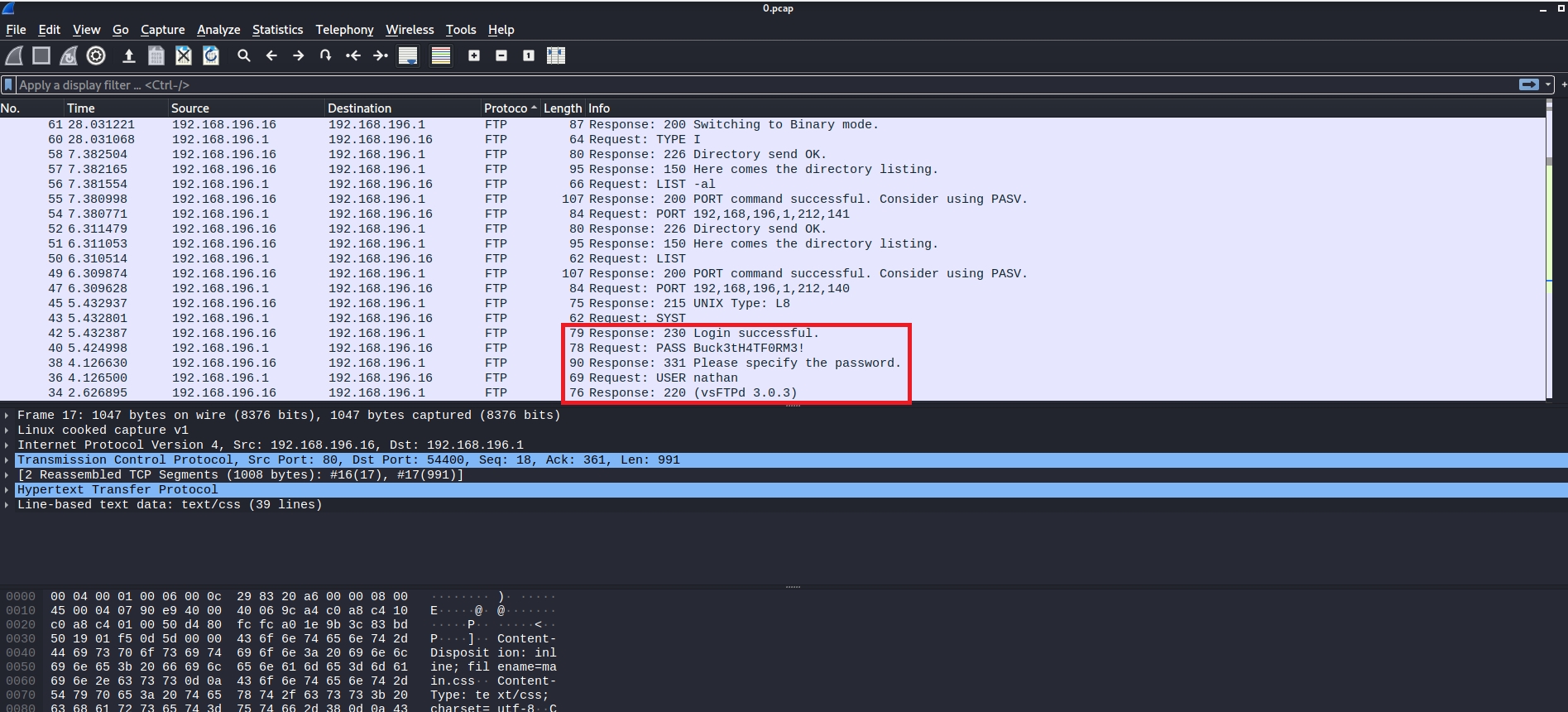The image size is (1568, 712).
Task: Open the capture options gear icon
Action: [x=96, y=55]
